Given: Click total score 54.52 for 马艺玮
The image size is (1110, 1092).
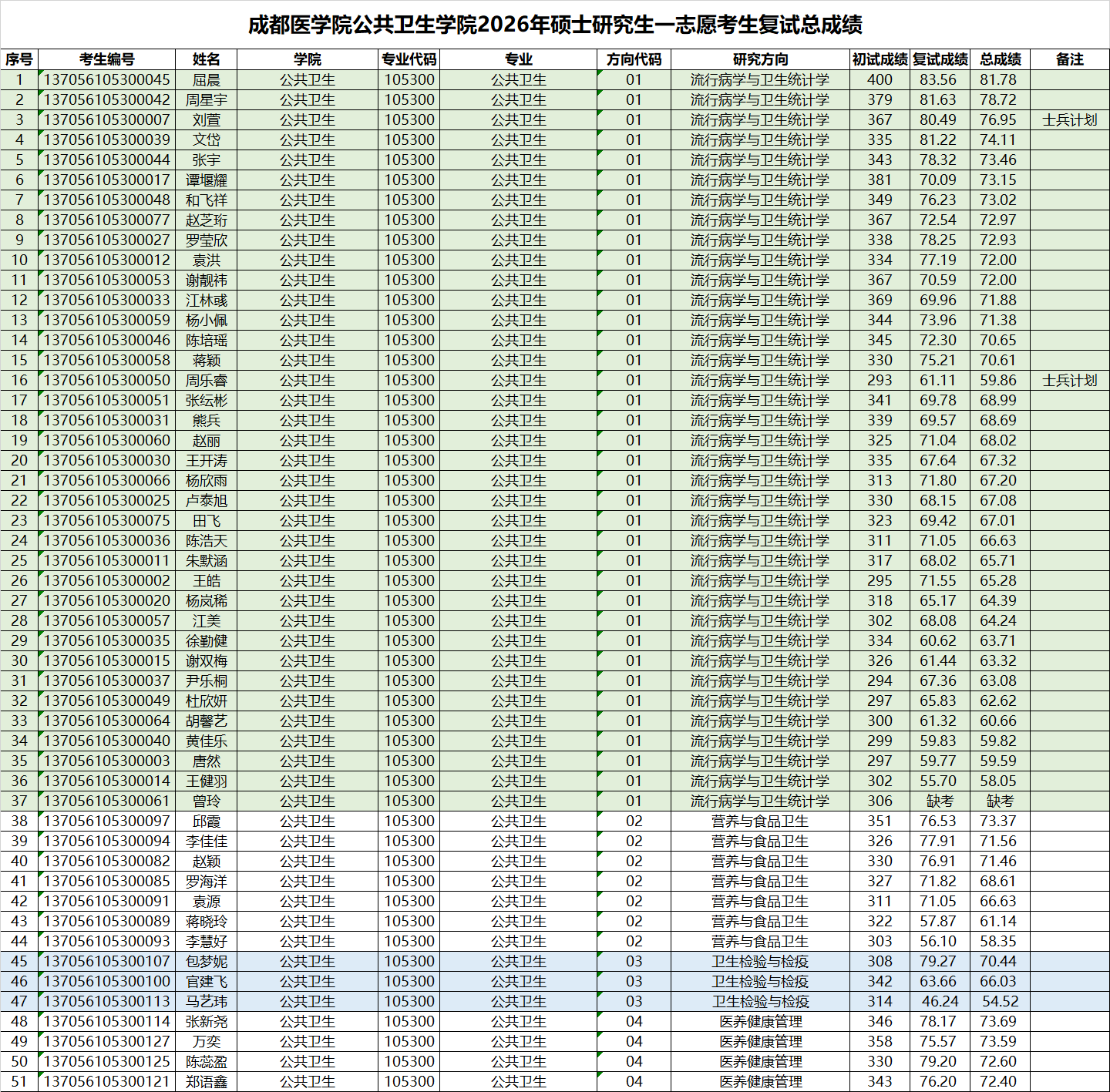Looking at the screenshot, I should [1000, 1001].
